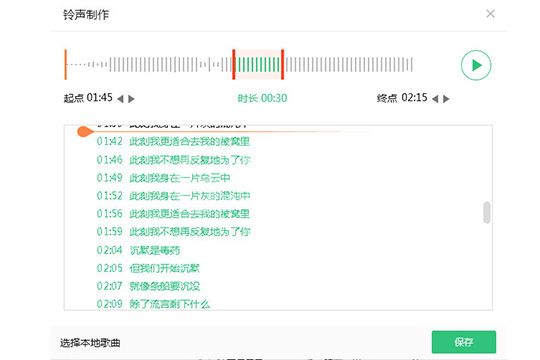The height and width of the screenshot is (360, 540).
Task: Close the ringtone maker dialog
Action: (490, 14)
